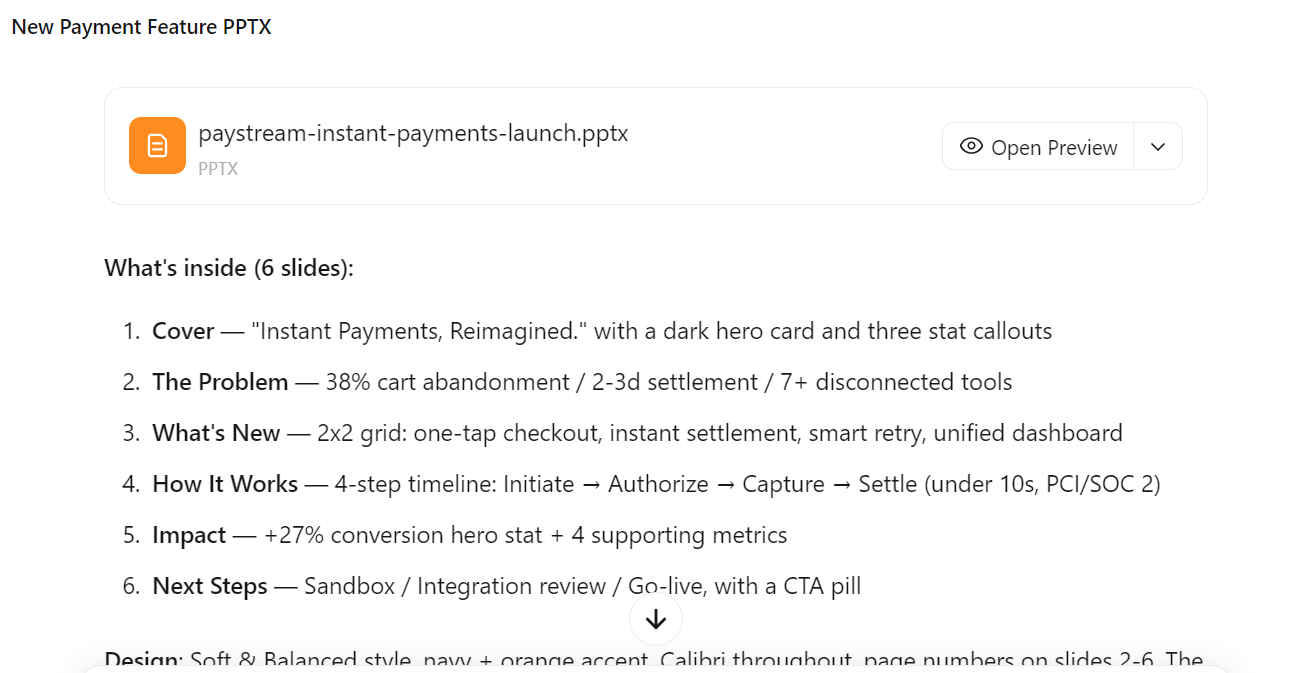Click the bold Cover list item
Viewport: 1293px width, 673px height.
183,331
